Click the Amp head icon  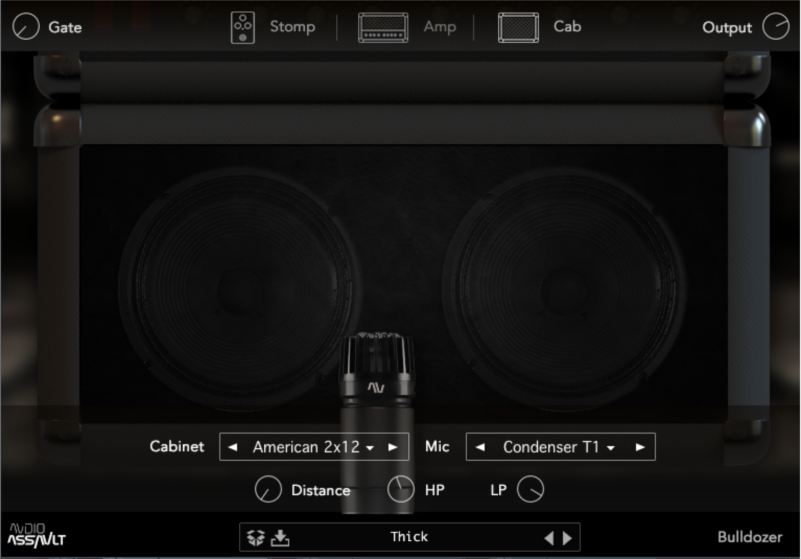point(383,28)
